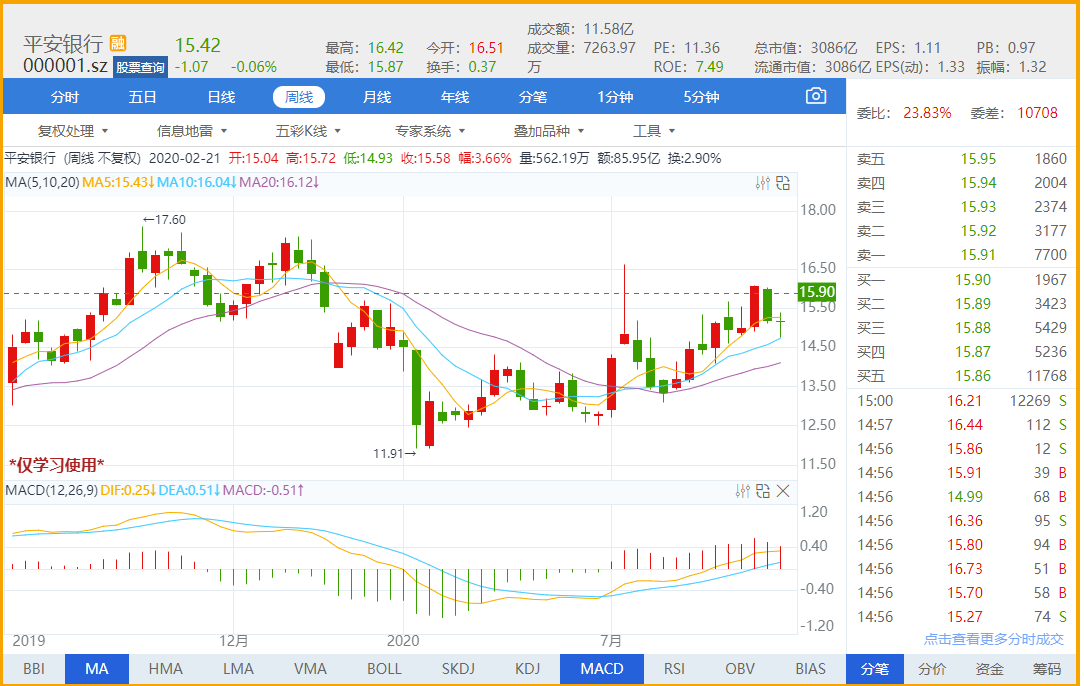Click the 2020 time axis label
The height and width of the screenshot is (686, 1084).
403,641
